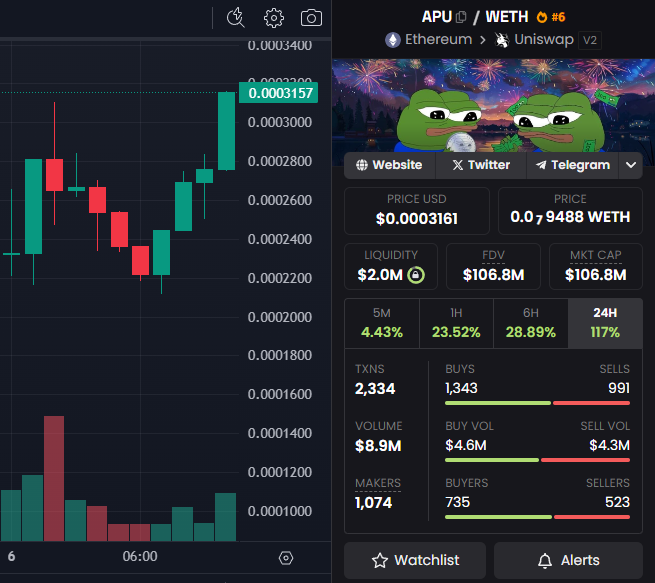Add pair to Watchlist
This screenshot has width=655, height=583.
[x=415, y=560]
